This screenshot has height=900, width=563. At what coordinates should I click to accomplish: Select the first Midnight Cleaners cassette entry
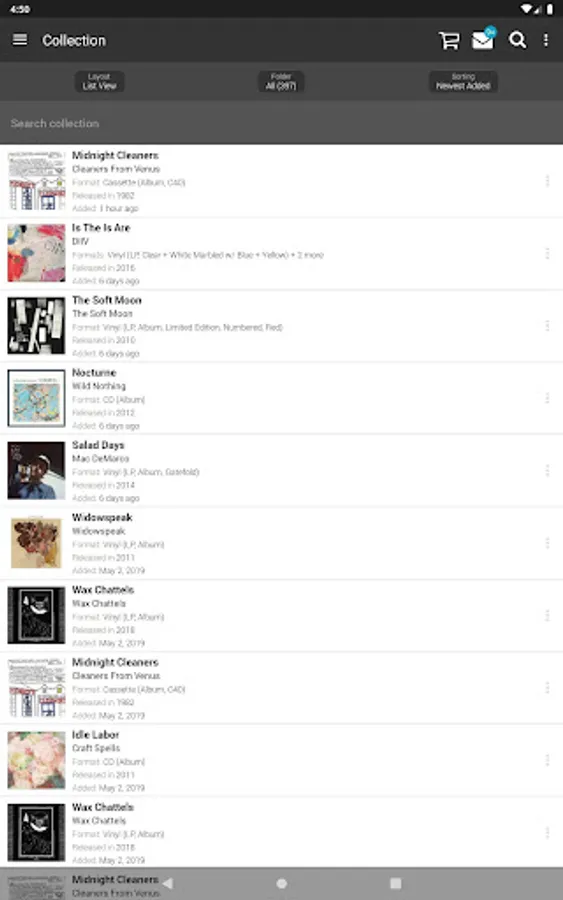click(x=281, y=181)
